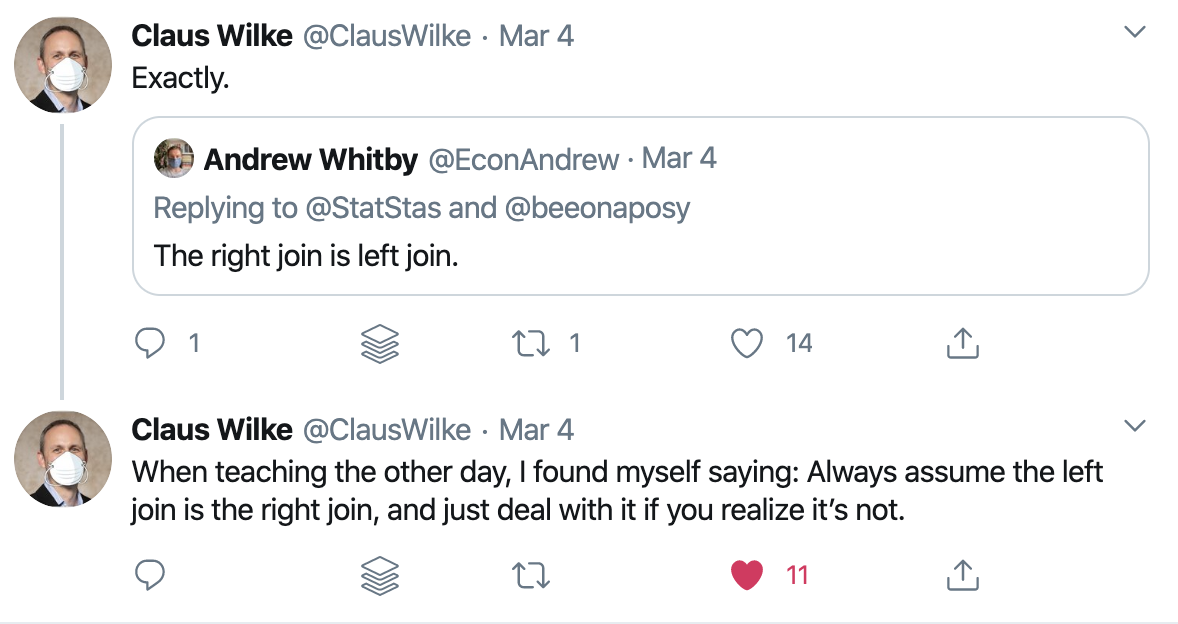This screenshot has width=1178, height=624.
Task: Open the @StatStas mention link
Action: (x=373, y=208)
